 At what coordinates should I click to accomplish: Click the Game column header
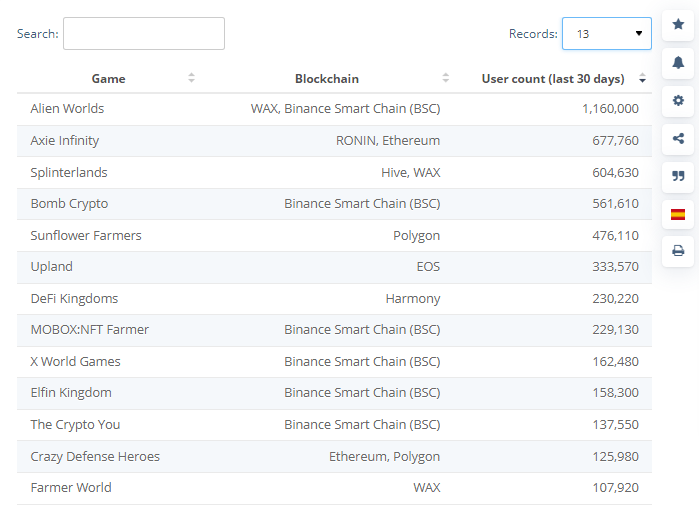coord(108,78)
